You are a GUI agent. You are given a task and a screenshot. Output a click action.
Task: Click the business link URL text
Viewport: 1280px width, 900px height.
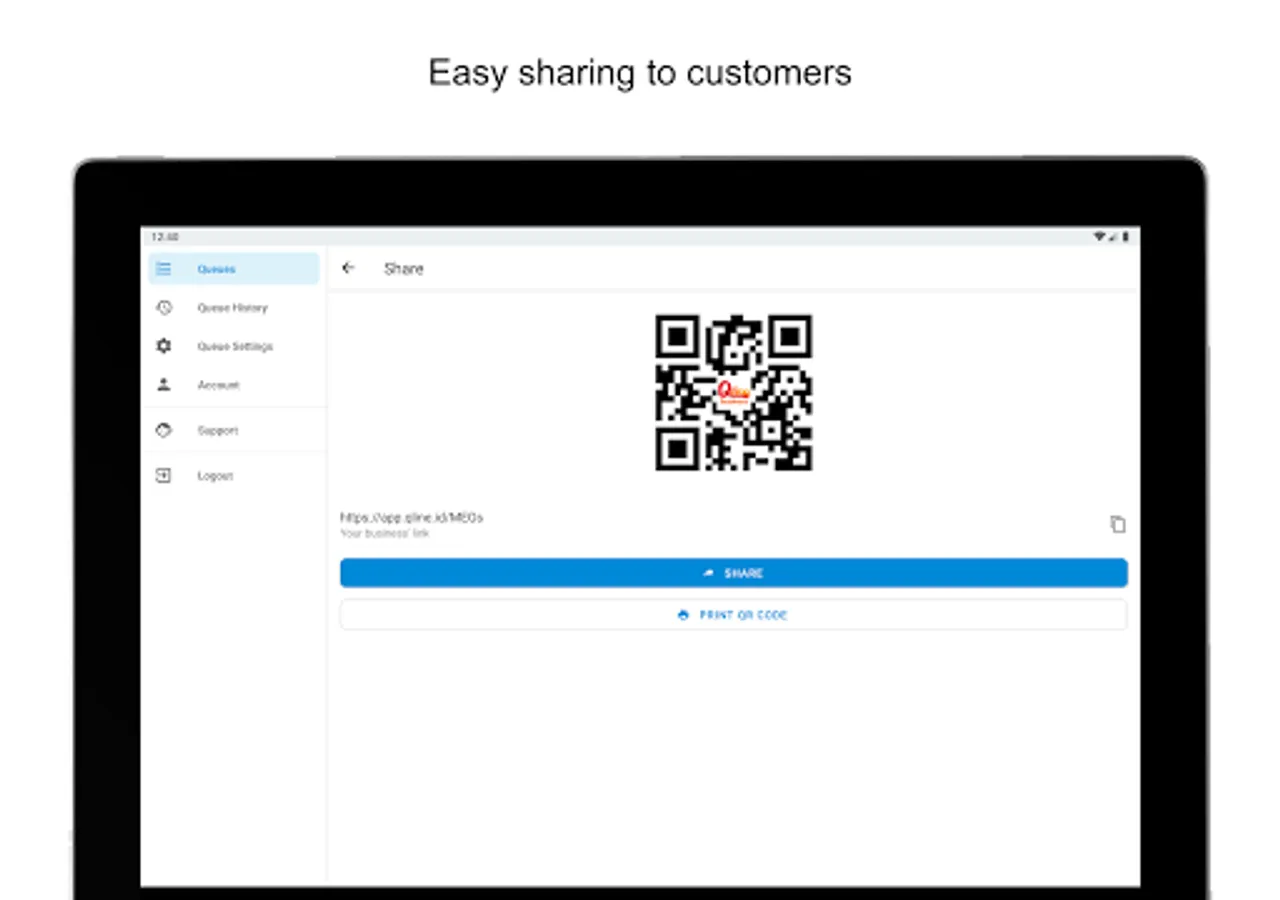pyautogui.click(x=412, y=518)
